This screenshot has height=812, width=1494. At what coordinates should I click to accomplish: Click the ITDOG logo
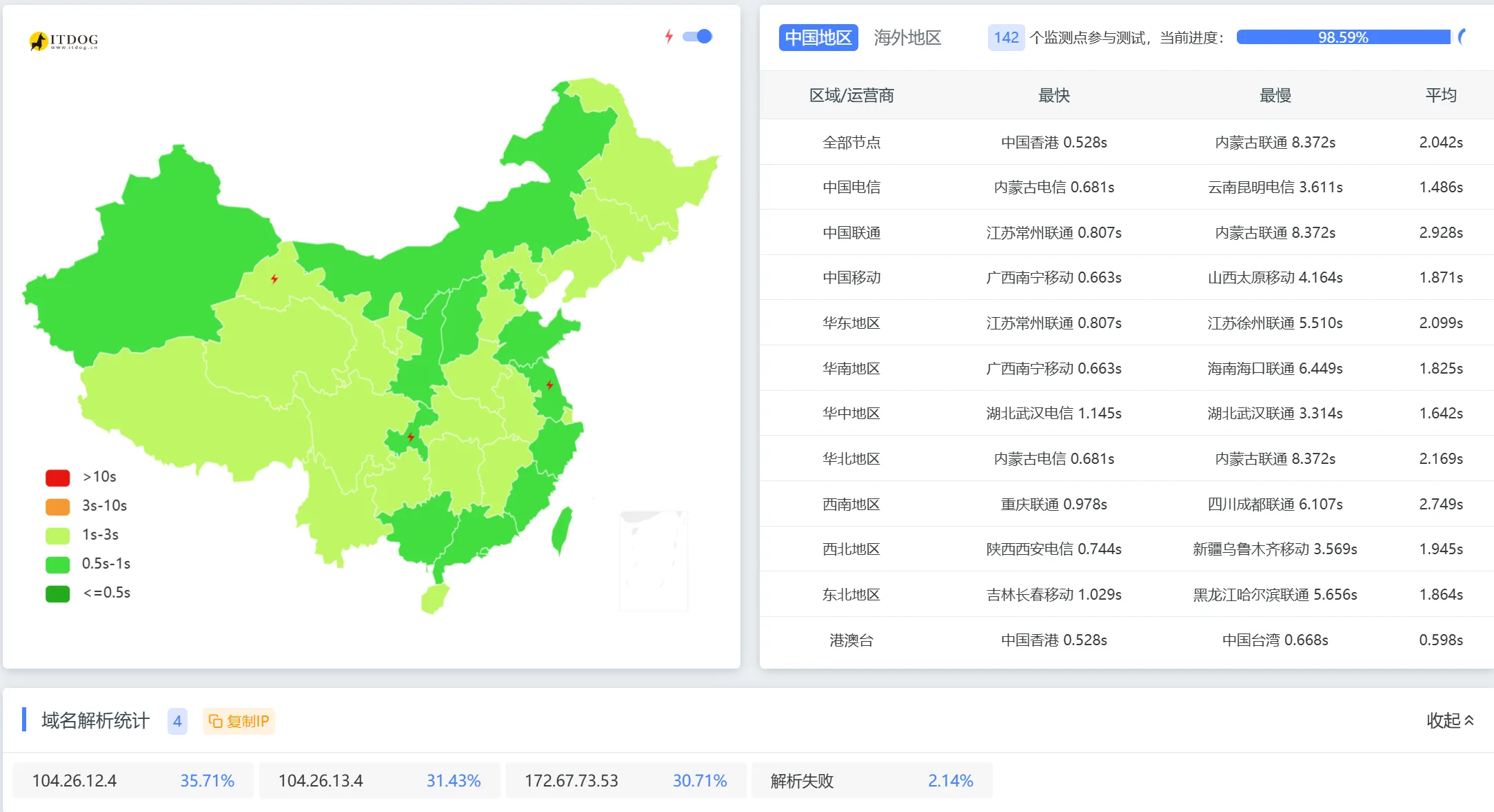click(x=63, y=41)
